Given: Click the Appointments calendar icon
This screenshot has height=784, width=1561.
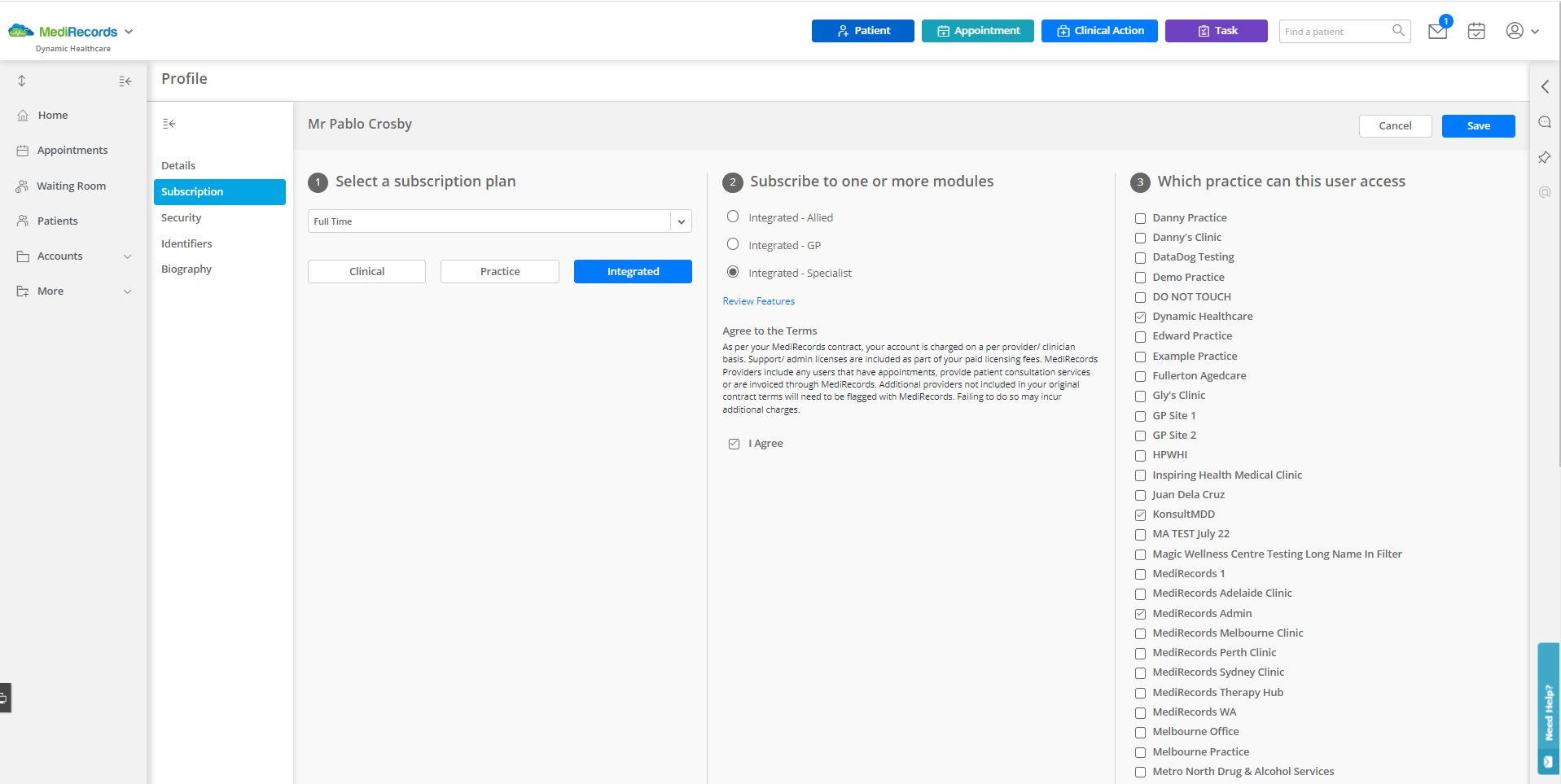Looking at the screenshot, I should click(x=23, y=151).
